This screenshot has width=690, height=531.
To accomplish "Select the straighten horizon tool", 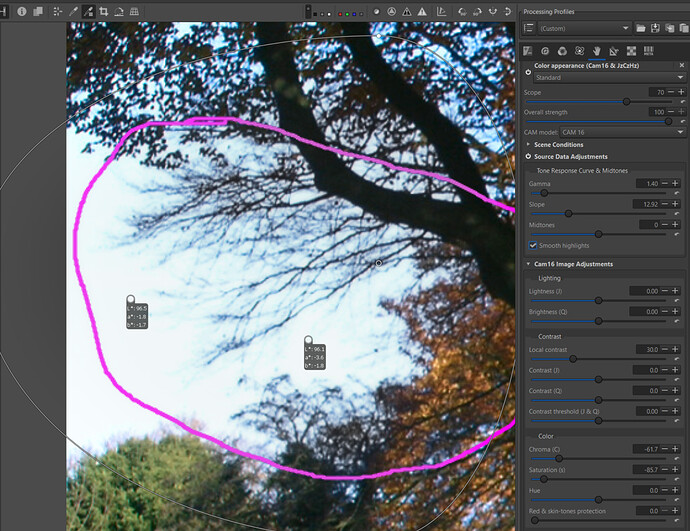I will [119, 11].
